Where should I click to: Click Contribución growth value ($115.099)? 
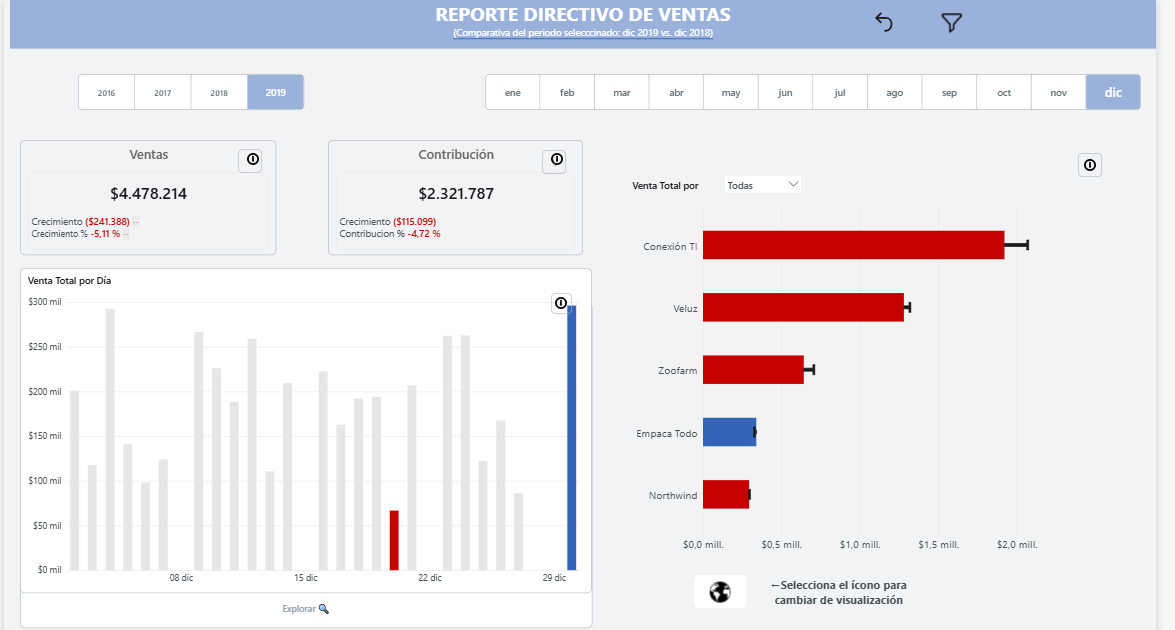(x=414, y=222)
